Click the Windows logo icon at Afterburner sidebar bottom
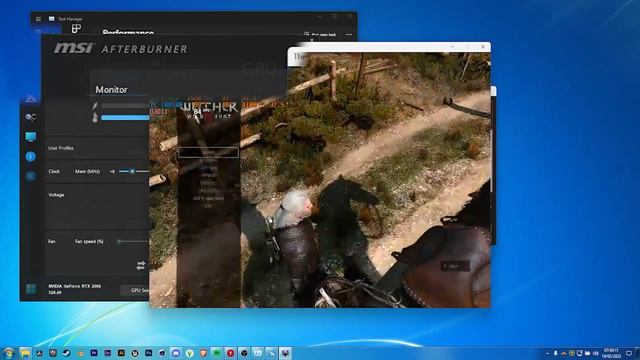 (x=31, y=289)
